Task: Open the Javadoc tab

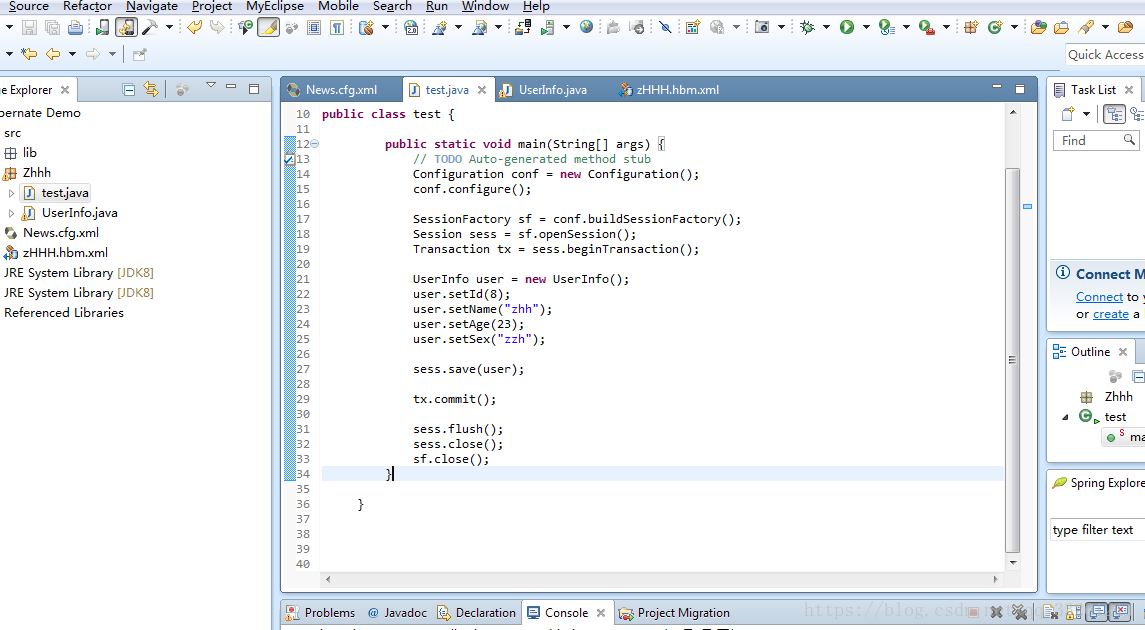Action: point(398,612)
